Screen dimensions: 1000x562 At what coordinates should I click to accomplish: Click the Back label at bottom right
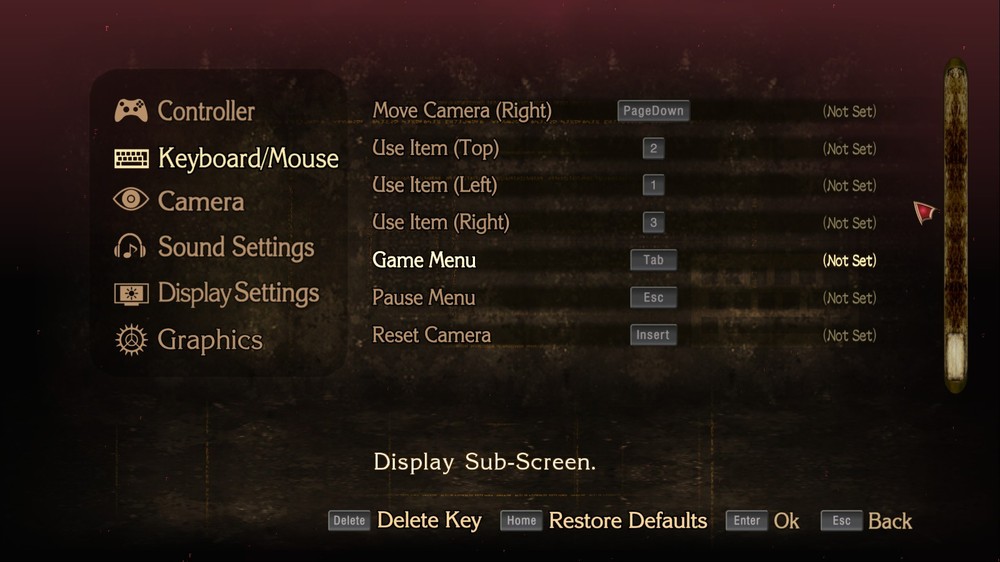(890, 521)
